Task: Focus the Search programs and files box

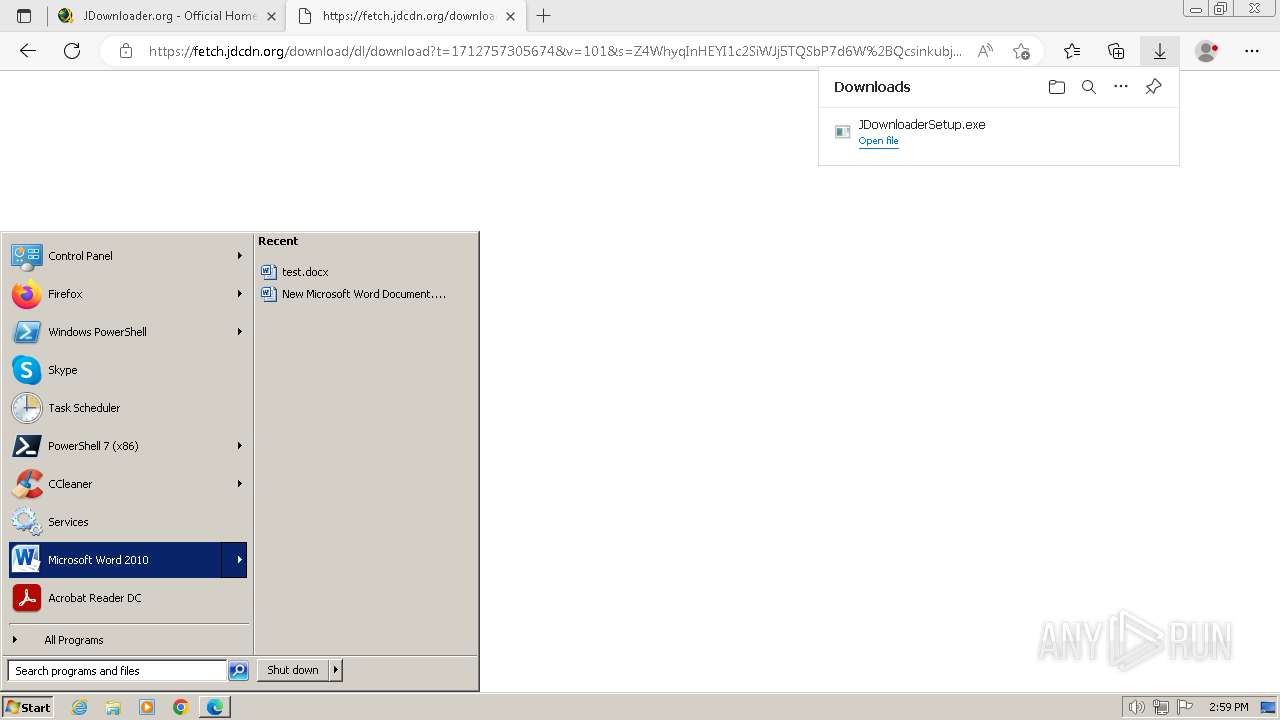Action: click(116, 671)
